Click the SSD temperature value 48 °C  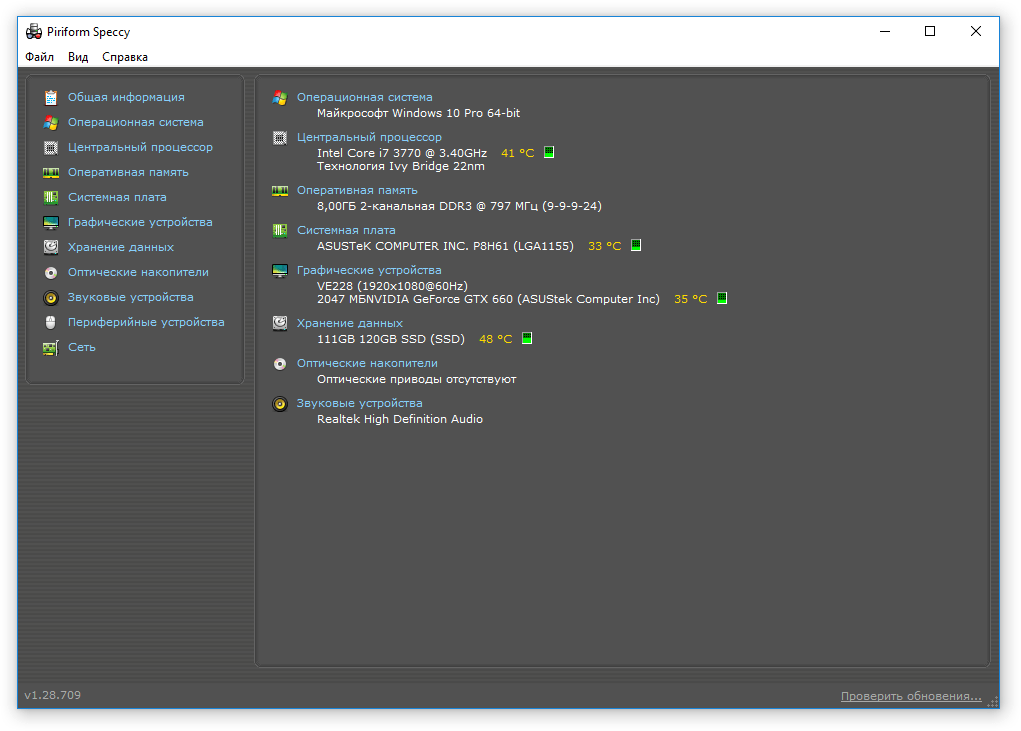496,339
